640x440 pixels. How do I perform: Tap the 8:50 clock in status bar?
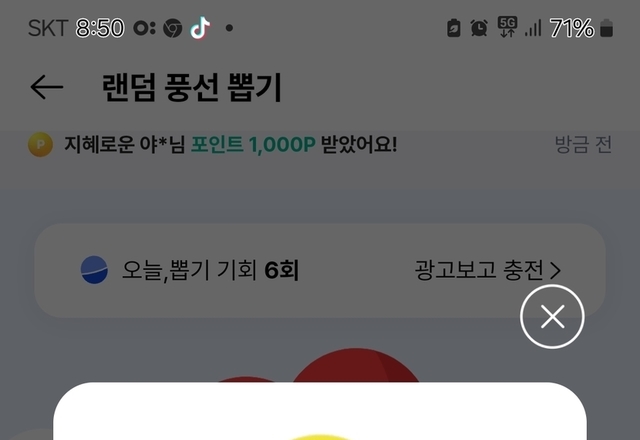click(x=100, y=28)
